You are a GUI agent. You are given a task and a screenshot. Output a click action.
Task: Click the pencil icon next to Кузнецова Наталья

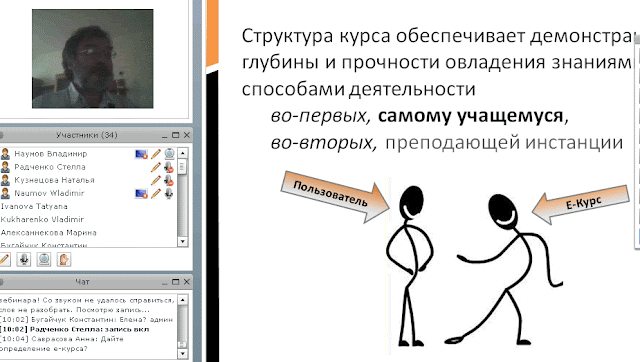coord(156,180)
